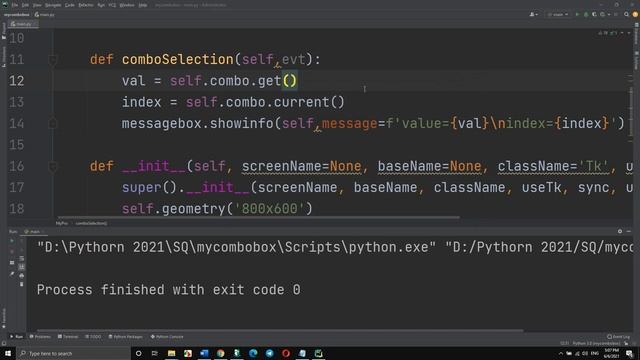This screenshot has width=640, height=360.
Task: Stop the process in Run panel
Action: point(12,251)
